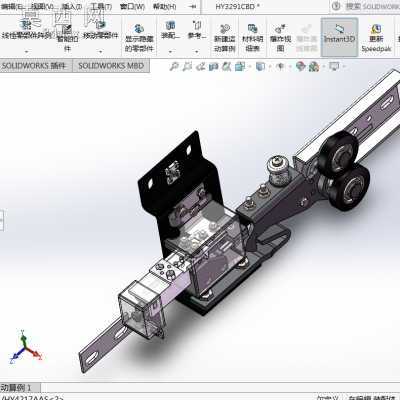Click the Exploded View tool
Image resolution: width=400 pixels, height=400 pixels.
click(280, 38)
